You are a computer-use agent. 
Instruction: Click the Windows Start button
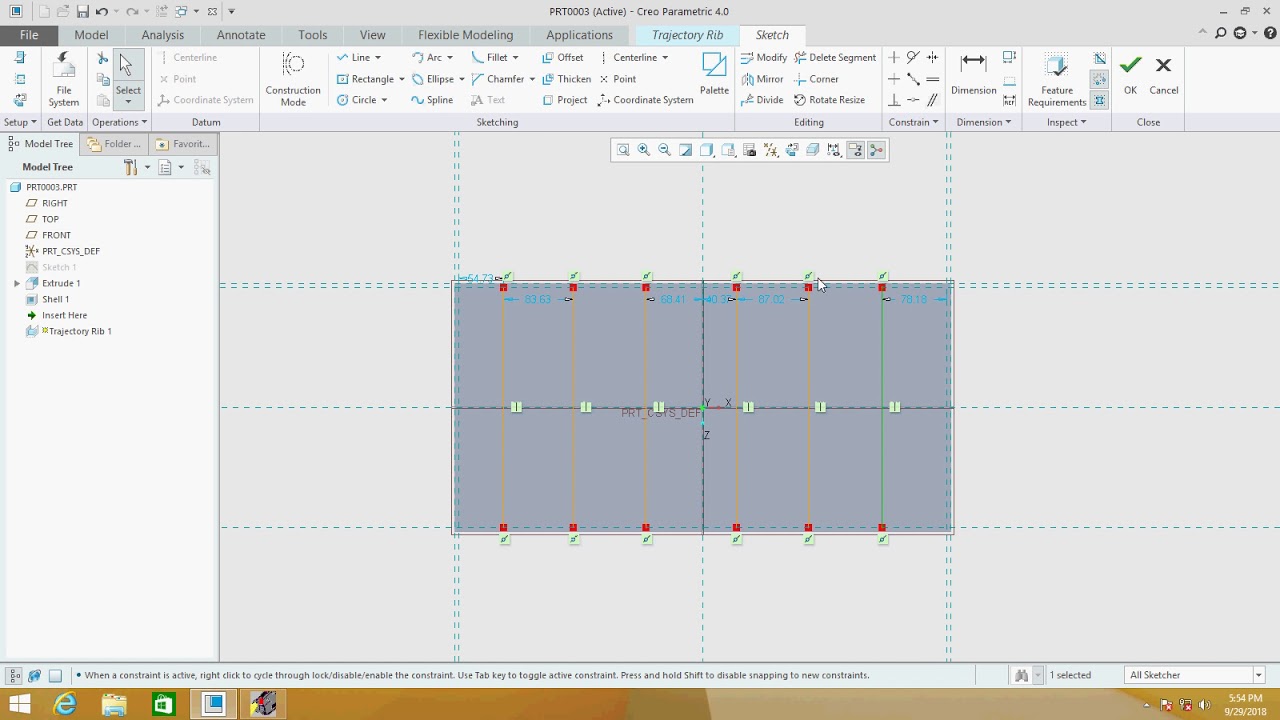click(x=20, y=705)
